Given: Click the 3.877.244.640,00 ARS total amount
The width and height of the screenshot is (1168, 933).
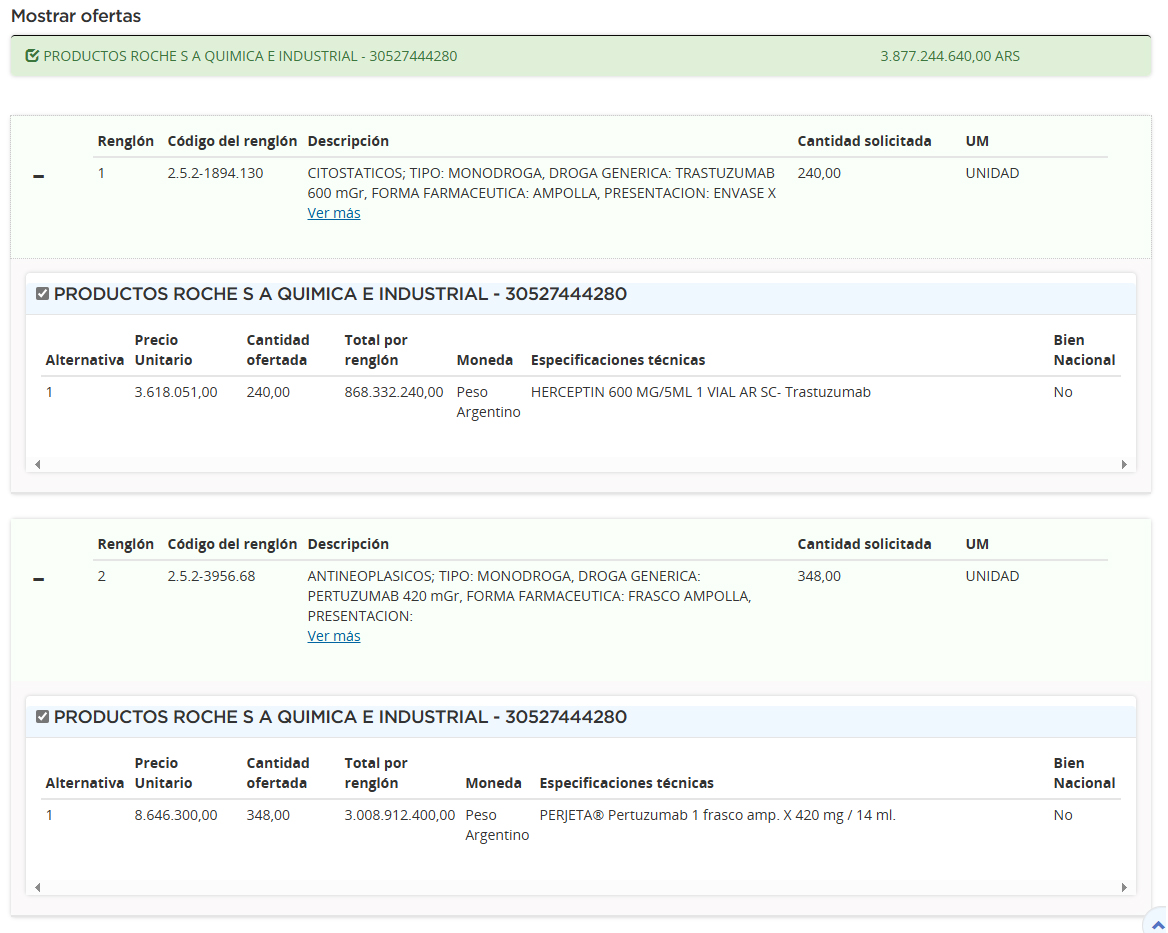Looking at the screenshot, I should click(x=949, y=56).
